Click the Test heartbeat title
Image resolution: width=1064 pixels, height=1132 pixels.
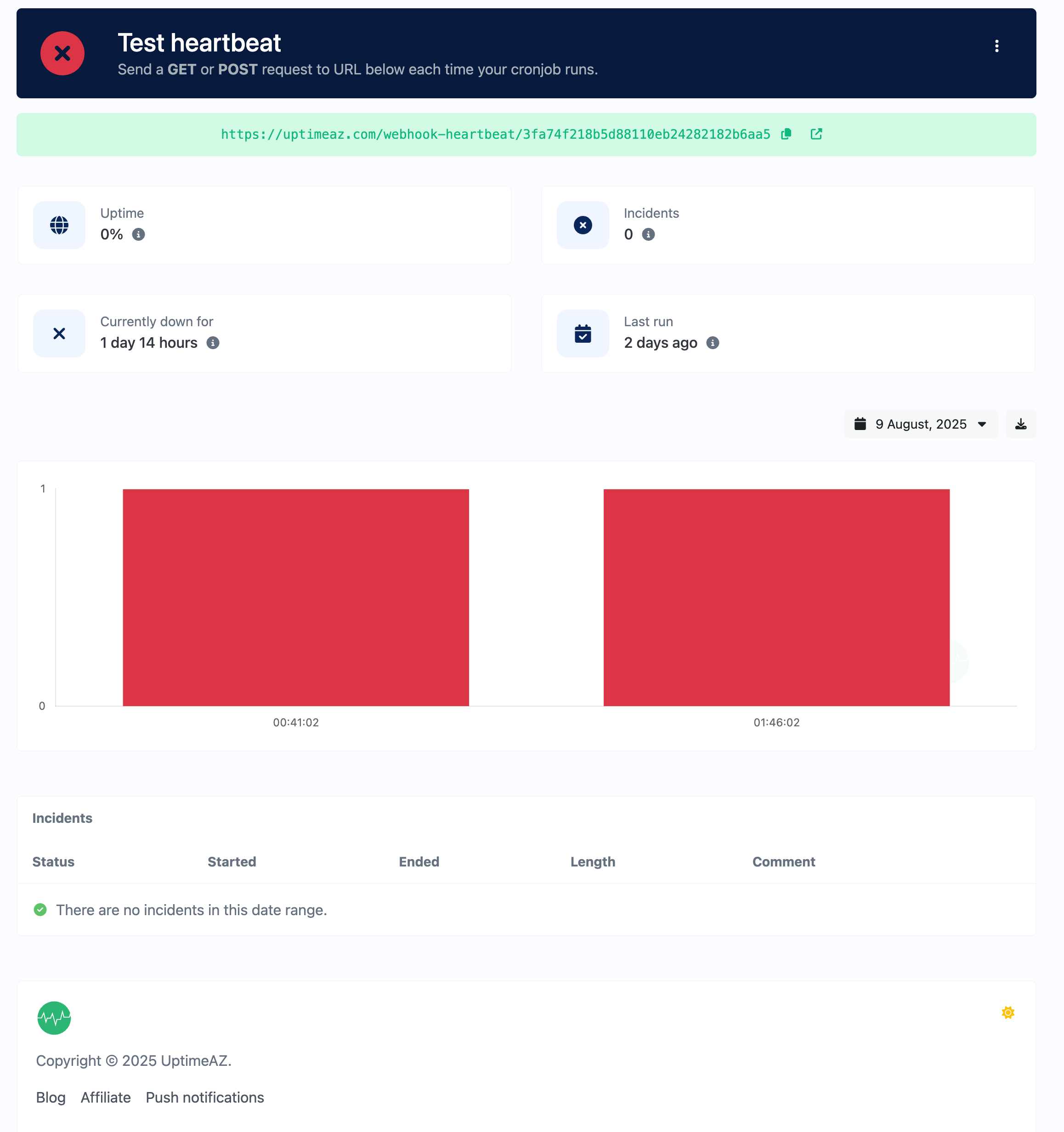click(x=199, y=43)
